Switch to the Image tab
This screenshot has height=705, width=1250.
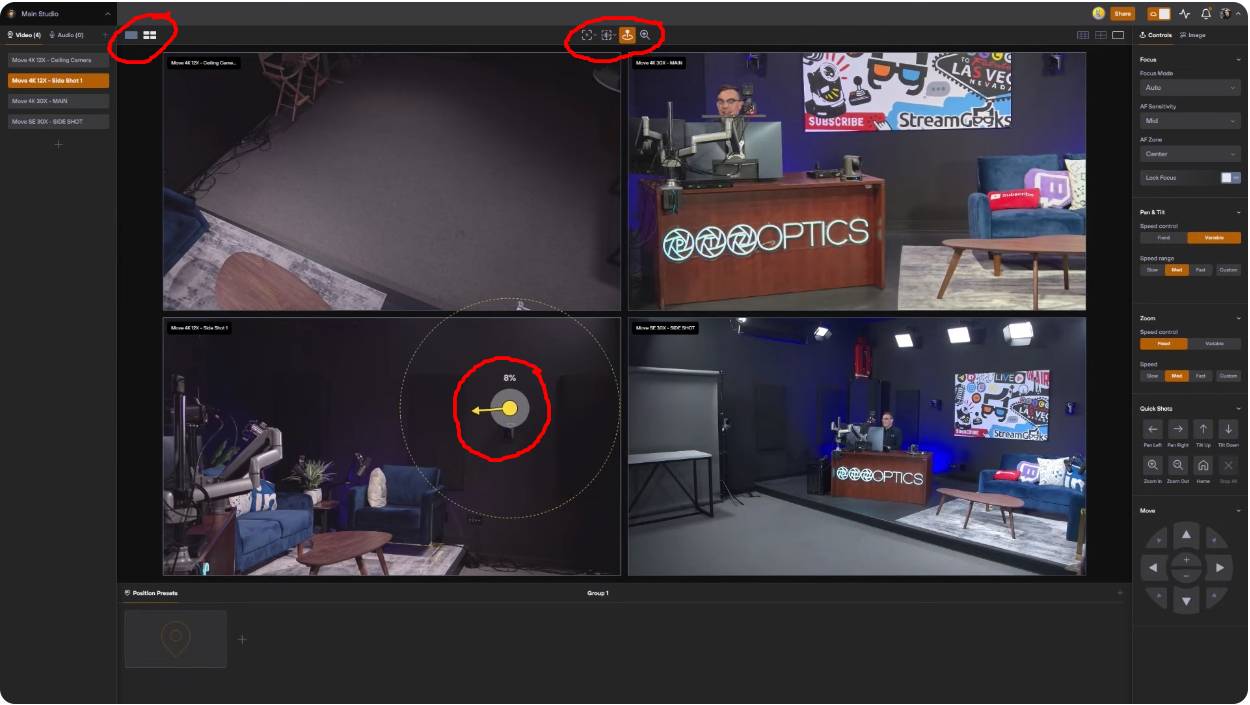(1196, 34)
